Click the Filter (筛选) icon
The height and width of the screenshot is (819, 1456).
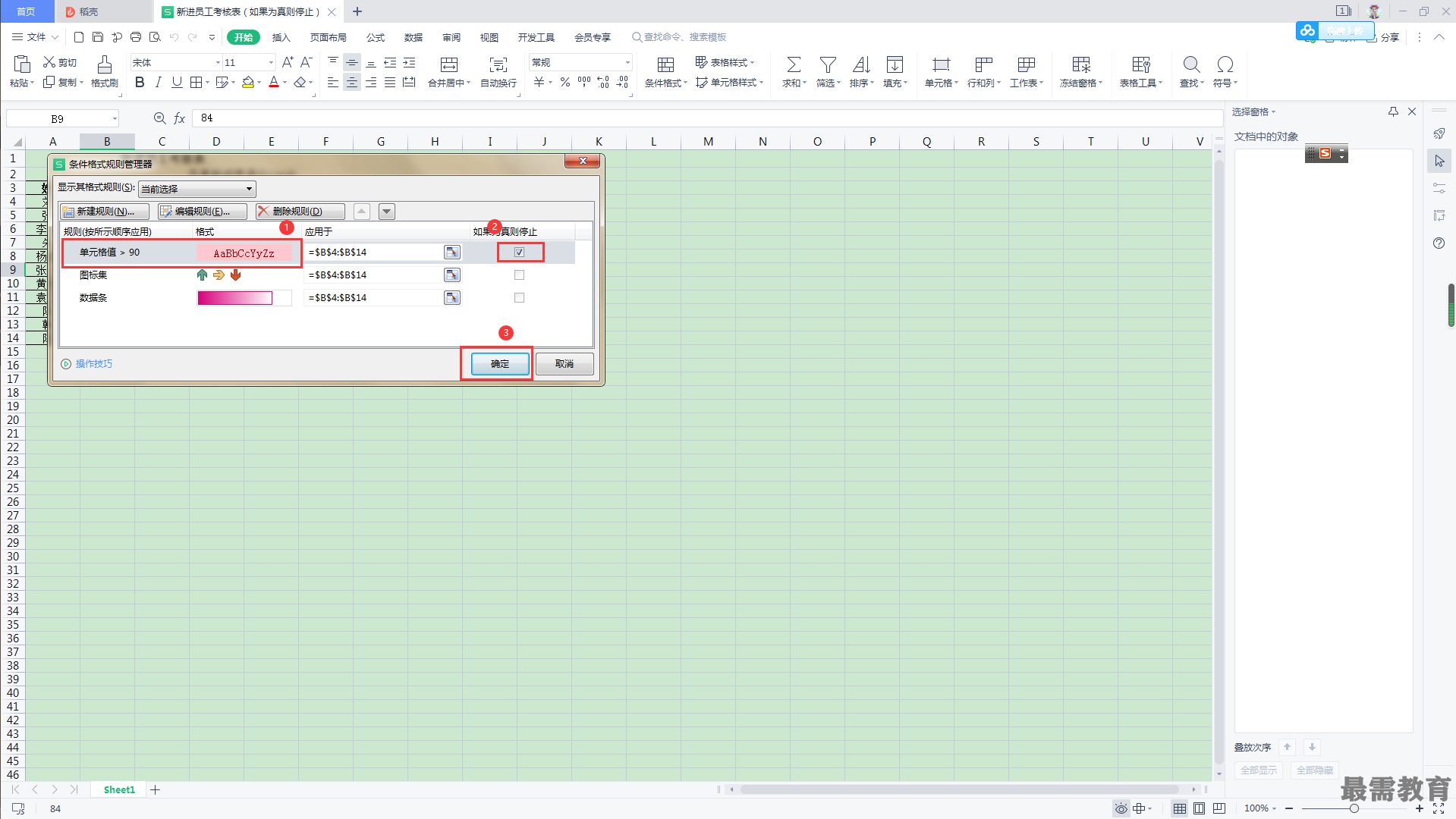tap(828, 64)
